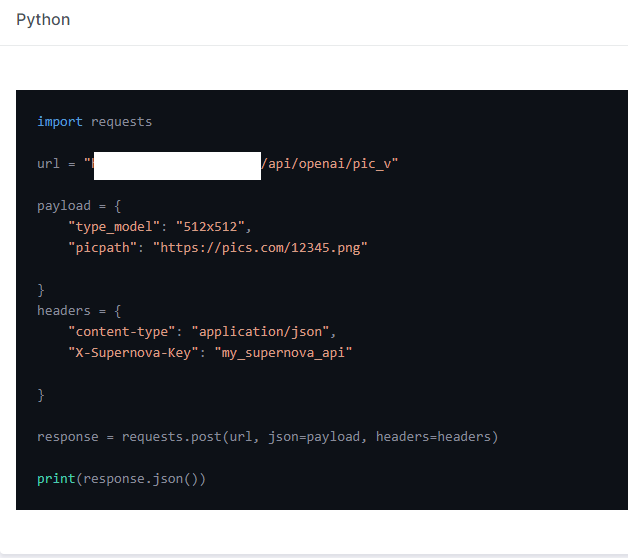This screenshot has width=628, height=558.
Task: Click the print keyword on the last line
Action: click(56, 479)
